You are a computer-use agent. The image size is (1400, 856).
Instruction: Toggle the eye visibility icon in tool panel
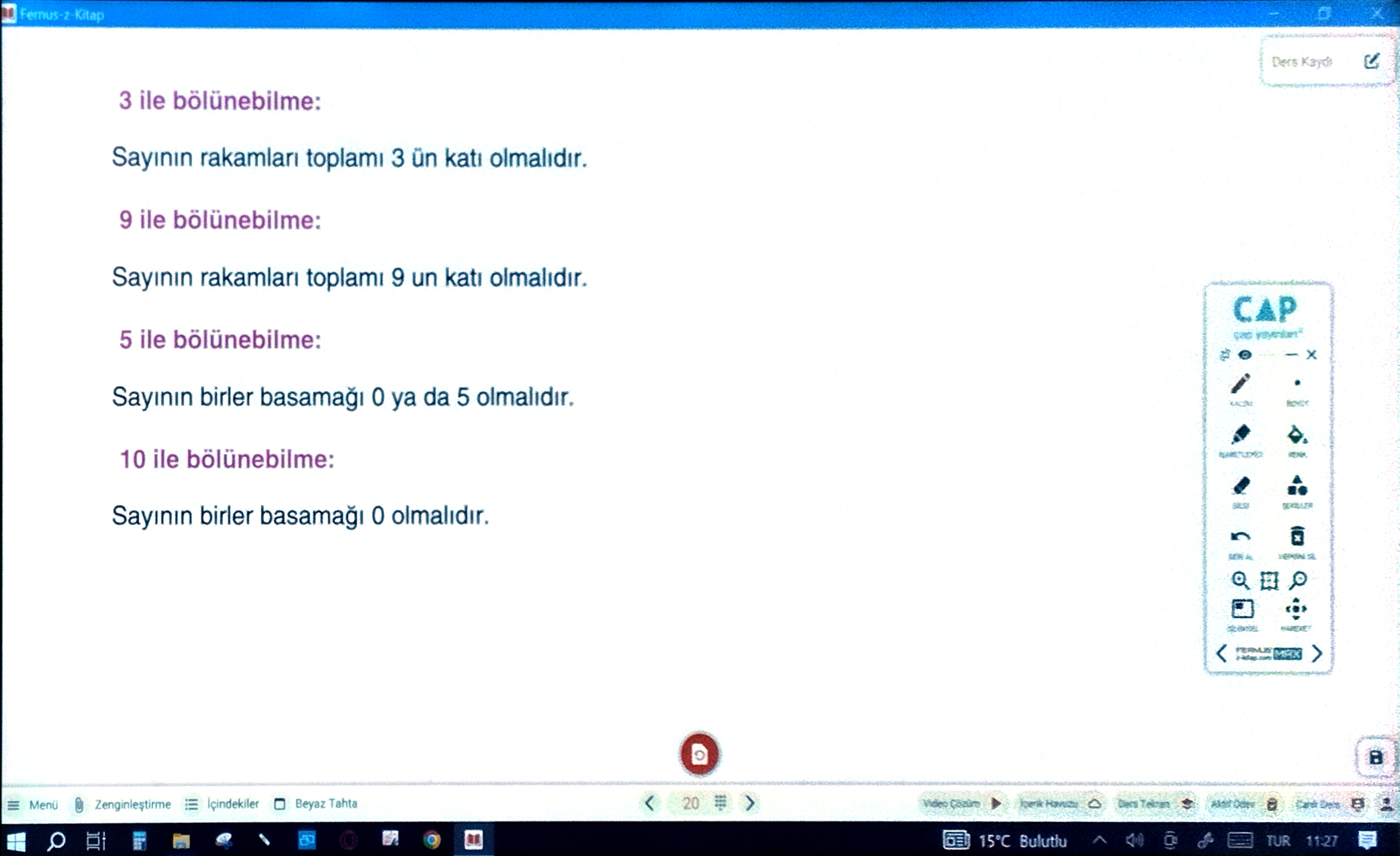point(1245,355)
